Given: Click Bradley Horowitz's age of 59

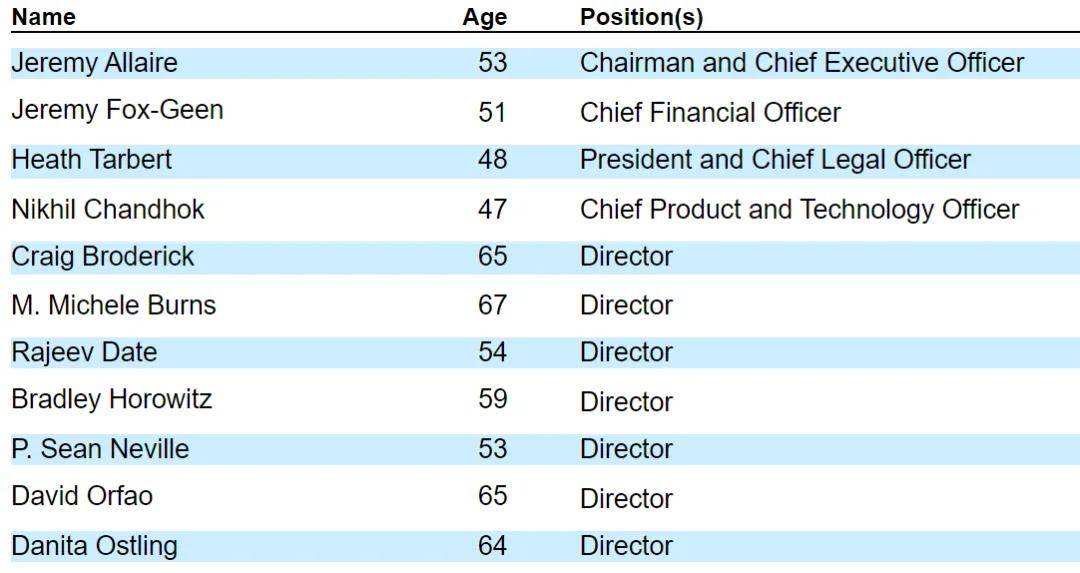Looking at the screenshot, I should (492, 400).
